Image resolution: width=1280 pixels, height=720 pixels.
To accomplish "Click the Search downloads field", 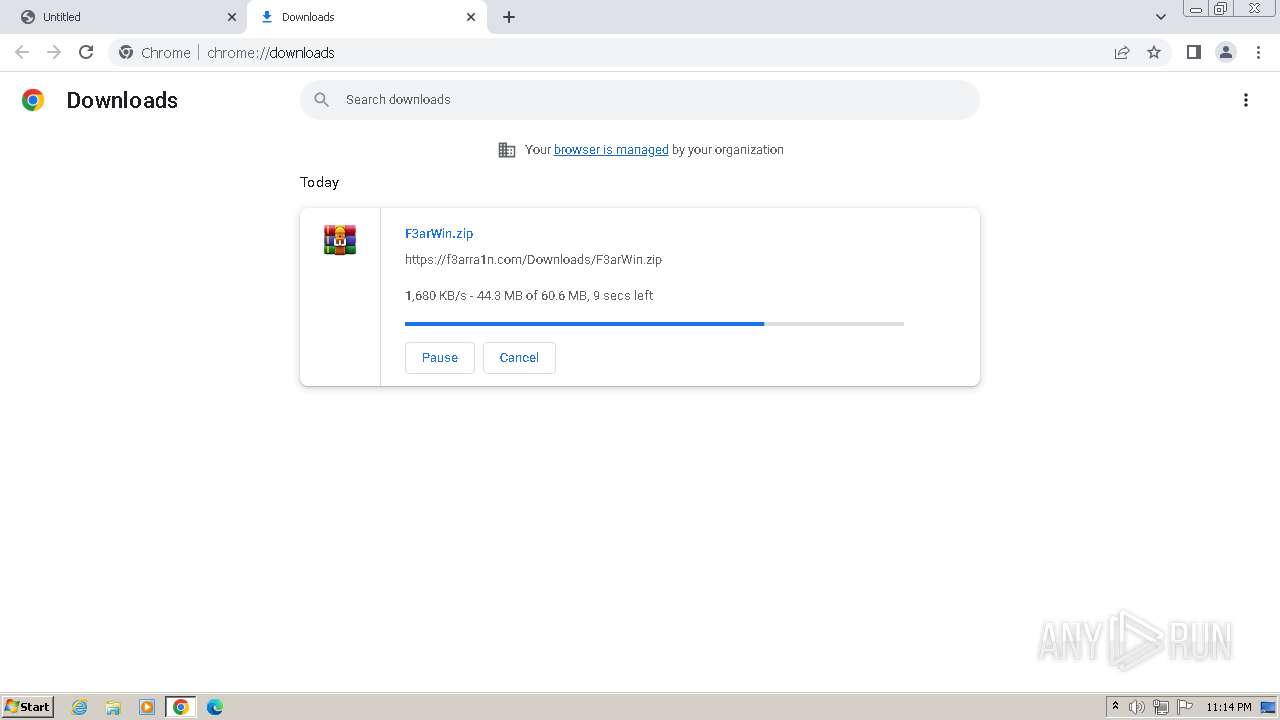I will (x=640, y=100).
